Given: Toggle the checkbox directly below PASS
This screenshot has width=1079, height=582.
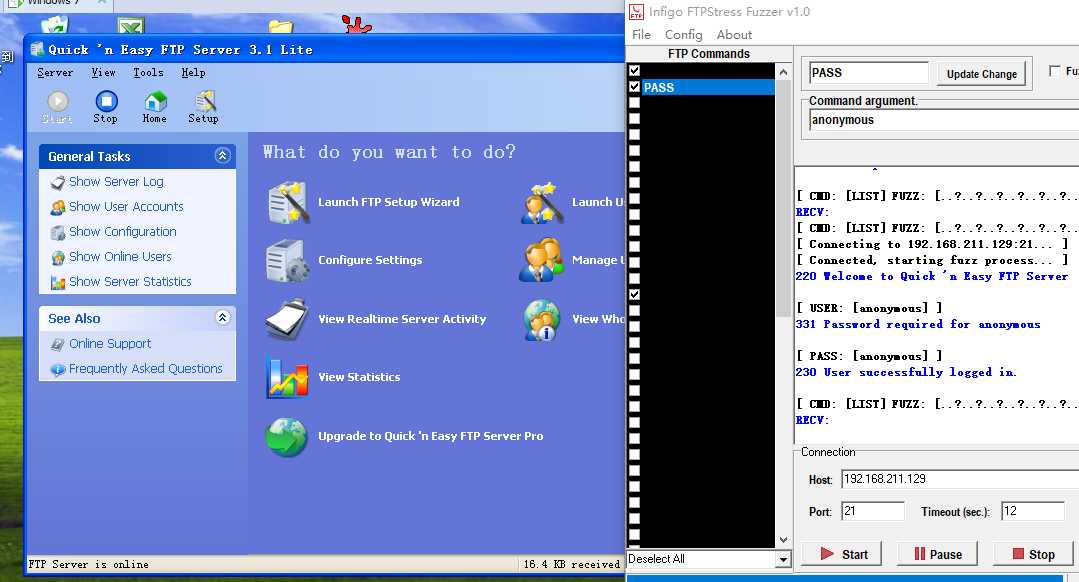Looking at the screenshot, I should click(634, 103).
